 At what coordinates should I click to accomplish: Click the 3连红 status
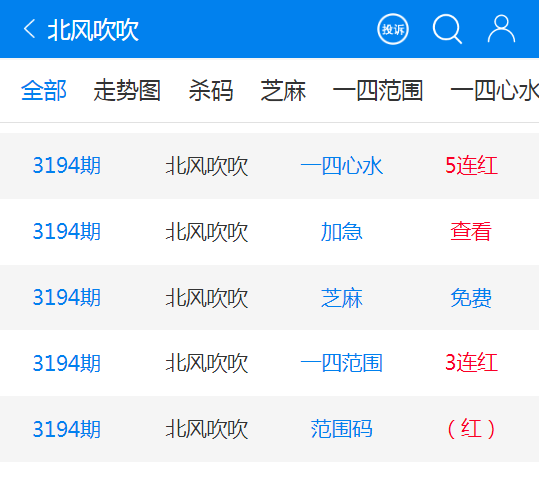tap(471, 363)
